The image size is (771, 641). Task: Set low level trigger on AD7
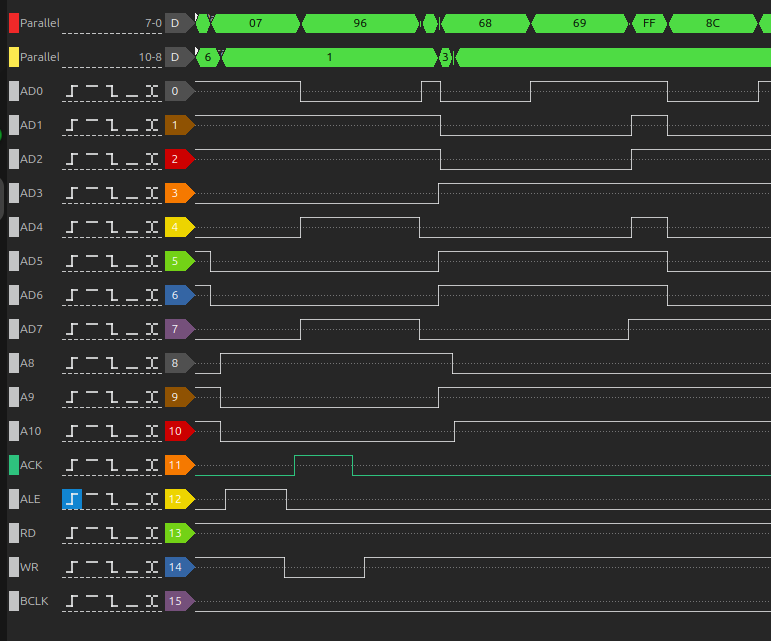pyautogui.click(x=132, y=329)
